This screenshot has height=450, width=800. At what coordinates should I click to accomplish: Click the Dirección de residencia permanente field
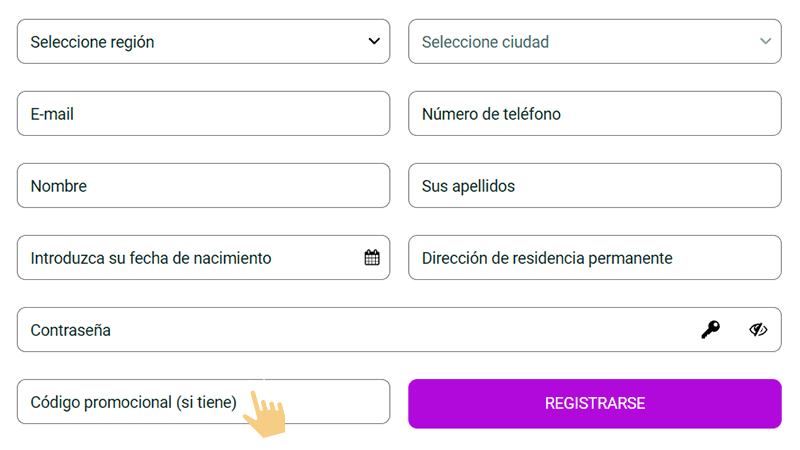(x=594, y=258)
